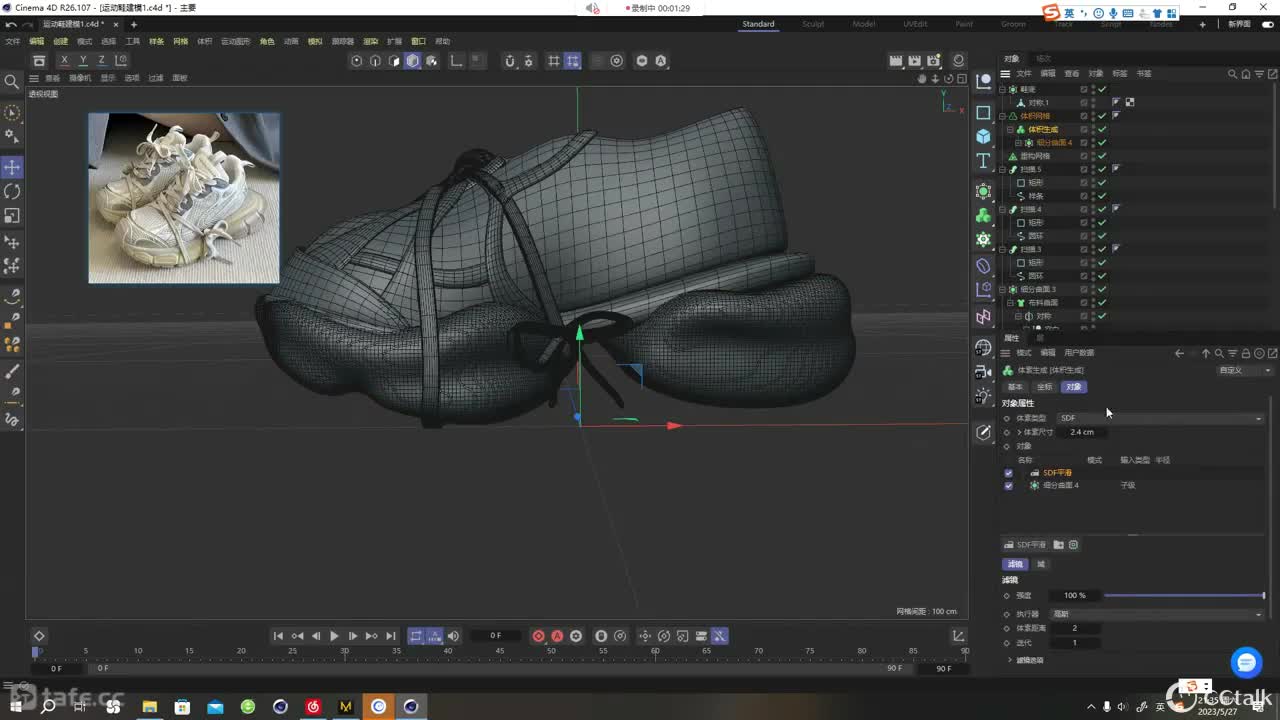Open snap settings gear-magnet icon
This screenshot has height=720, width=1280.
(x=529, y=61)
